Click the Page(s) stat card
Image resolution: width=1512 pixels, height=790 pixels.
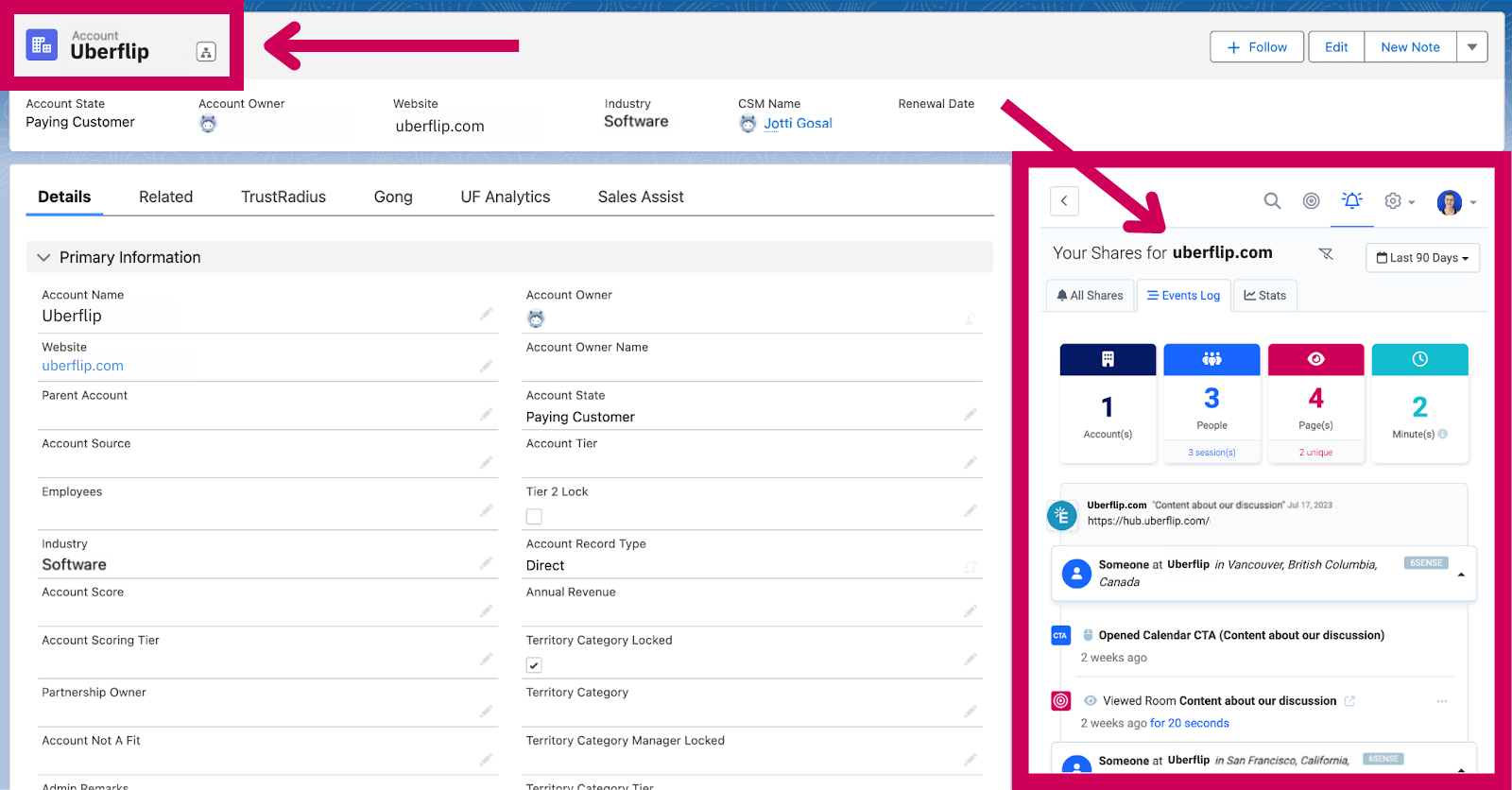pos(1315,404)
